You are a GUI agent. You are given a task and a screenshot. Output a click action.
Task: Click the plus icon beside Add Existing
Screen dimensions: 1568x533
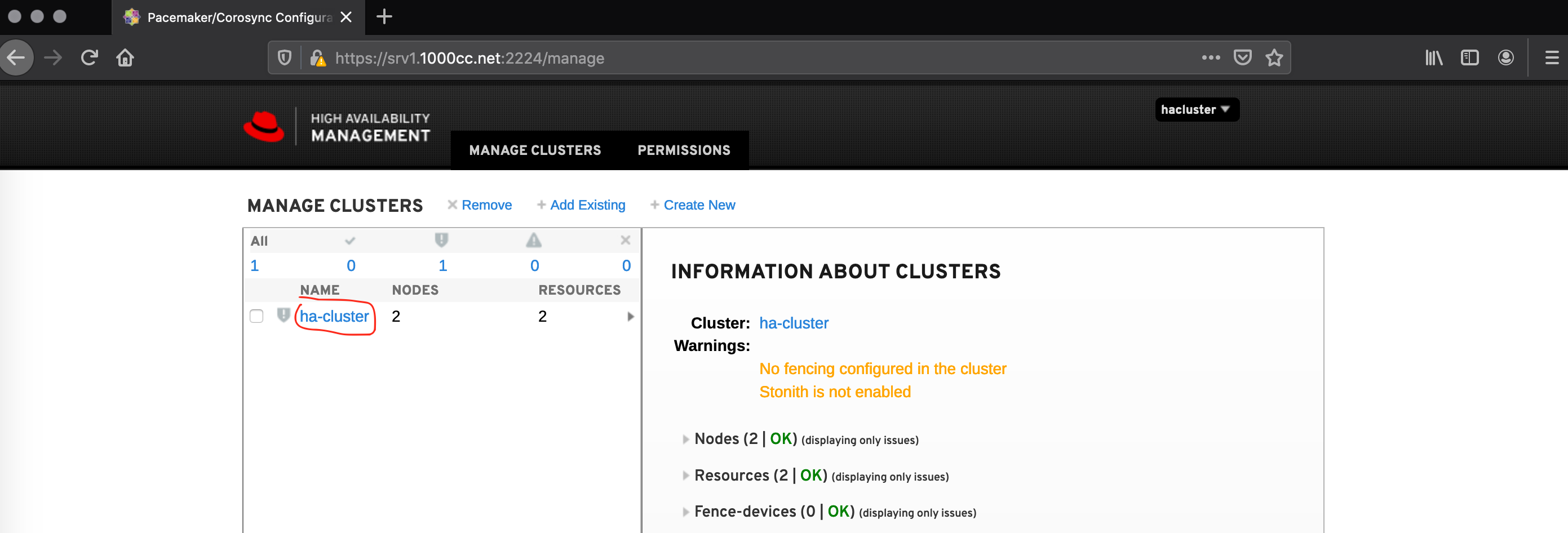point(541,205)
